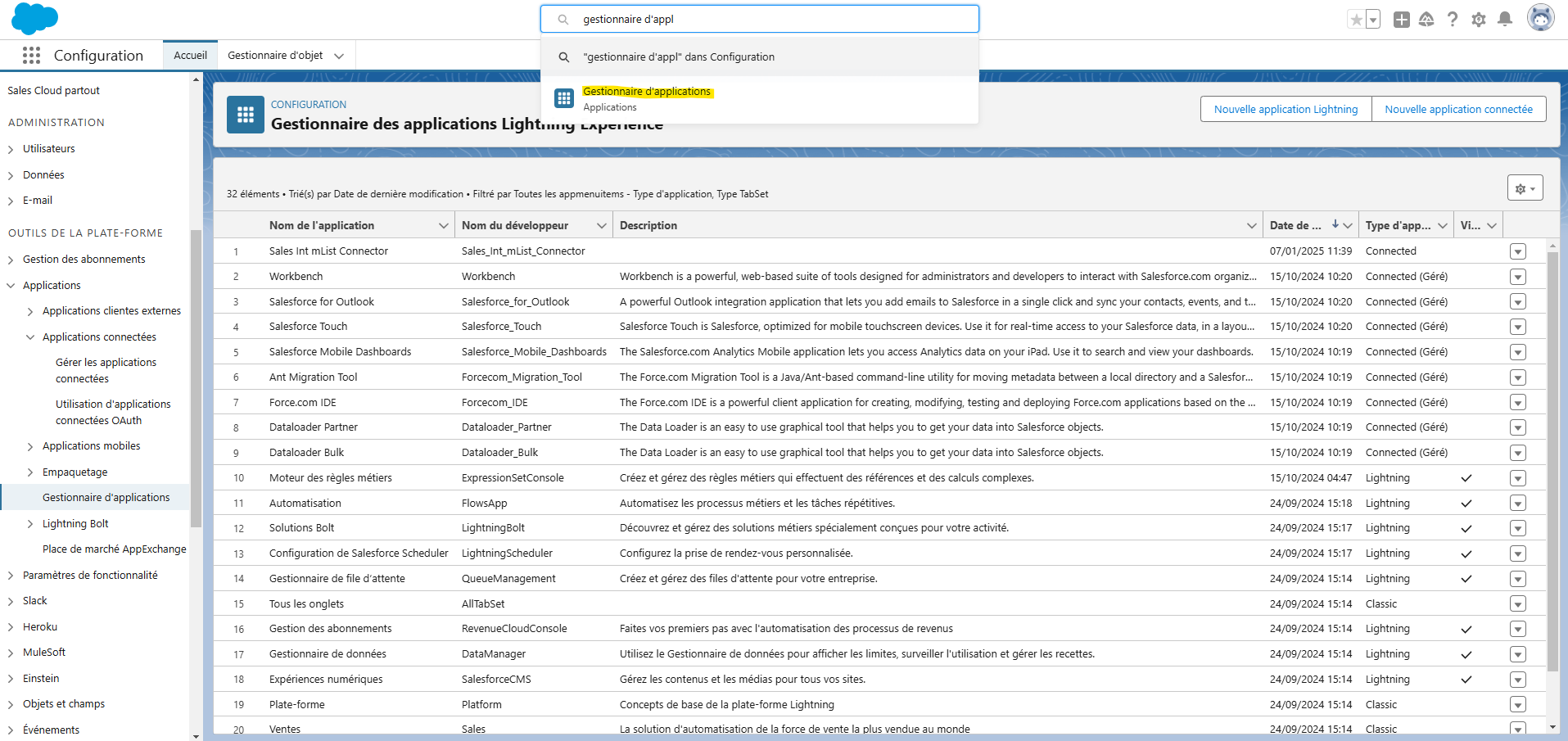Open row actions for Salesforce Touch
Image resolution: width=1568 pixels, height=741 pixels.
pyautogui.click(x=1518, y=327)
